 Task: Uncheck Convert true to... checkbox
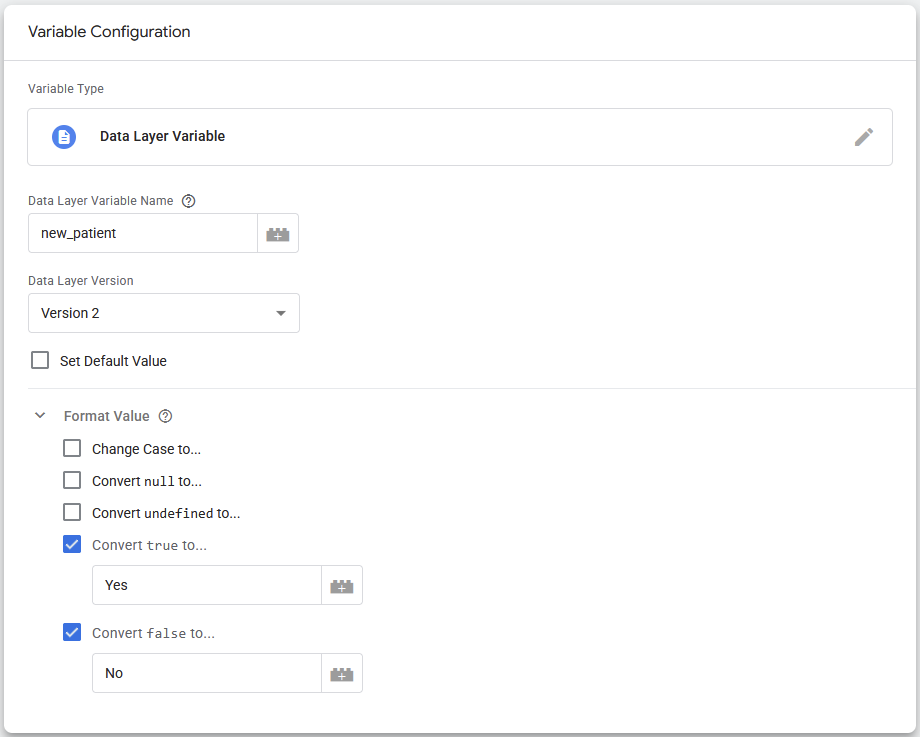pos(72,545)
